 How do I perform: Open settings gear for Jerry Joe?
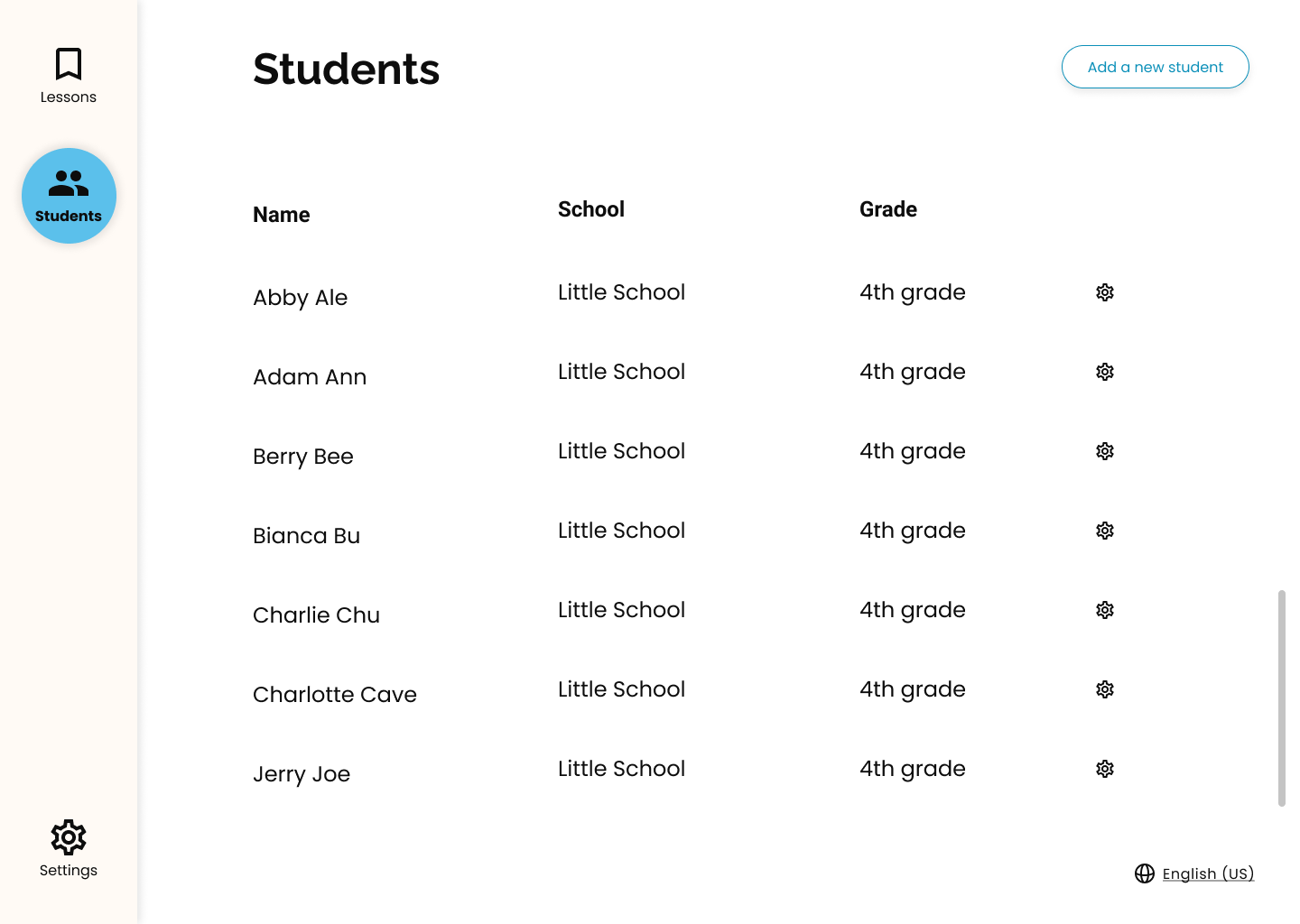click(1105, 769)
